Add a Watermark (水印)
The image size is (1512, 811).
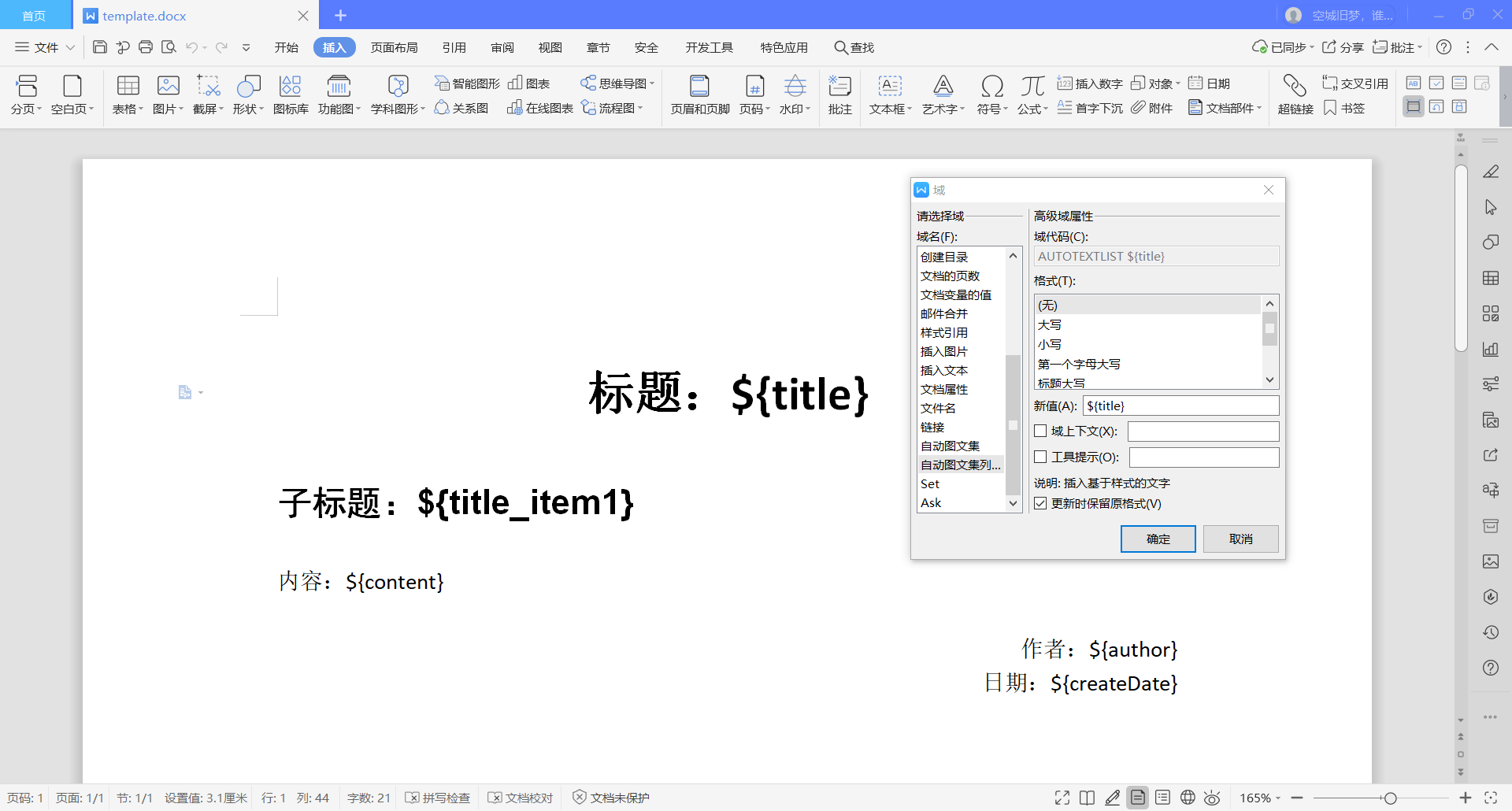[795, 94]
